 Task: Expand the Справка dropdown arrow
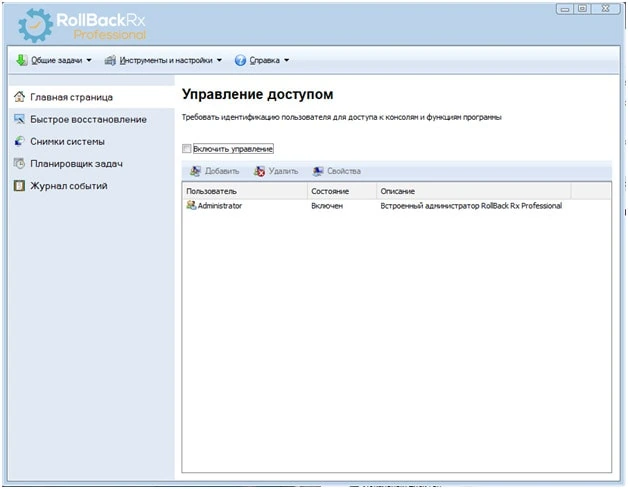coord(286,60)
